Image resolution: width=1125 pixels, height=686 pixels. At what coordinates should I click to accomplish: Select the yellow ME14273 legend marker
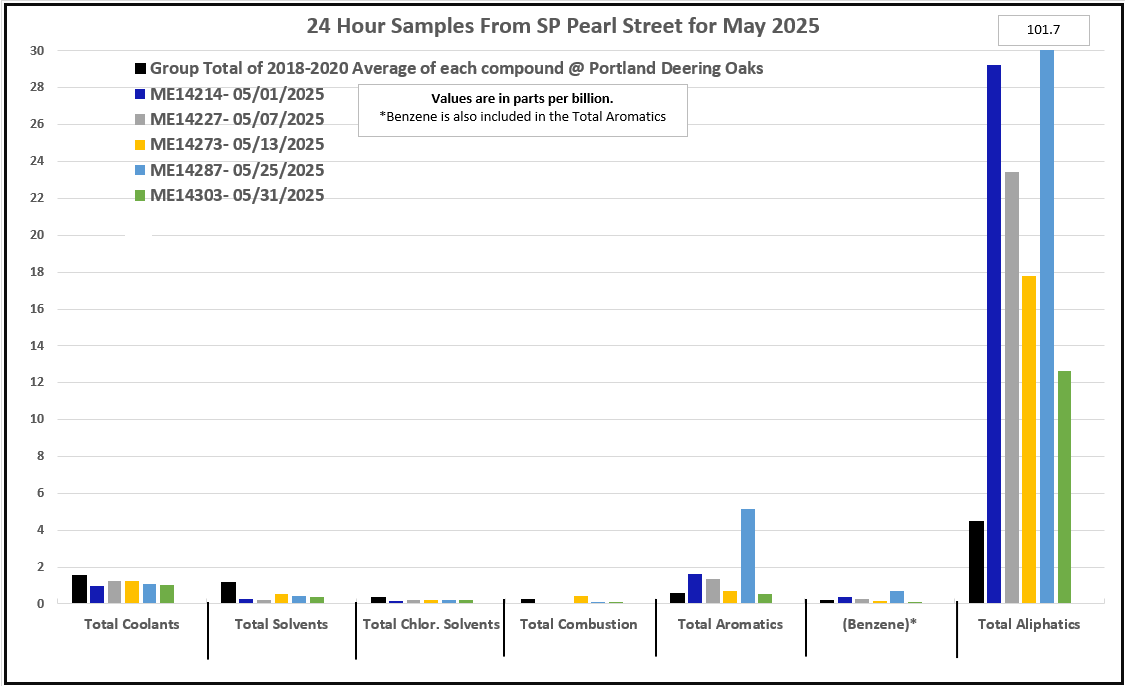click(x=141, y=145)
